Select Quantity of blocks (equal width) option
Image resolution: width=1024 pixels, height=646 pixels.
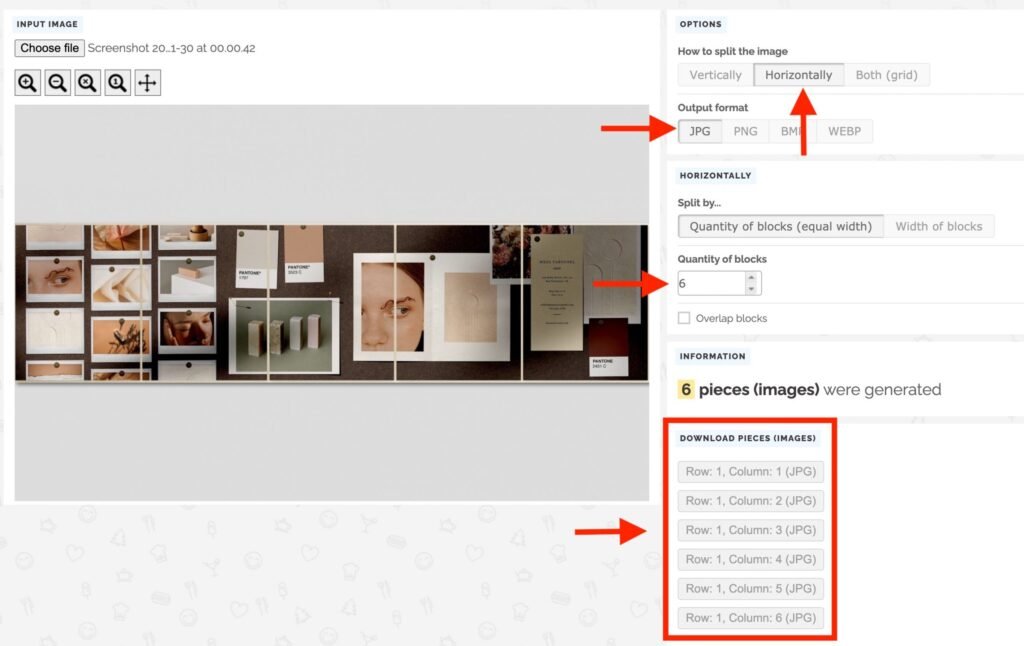(x=780, y=226)
